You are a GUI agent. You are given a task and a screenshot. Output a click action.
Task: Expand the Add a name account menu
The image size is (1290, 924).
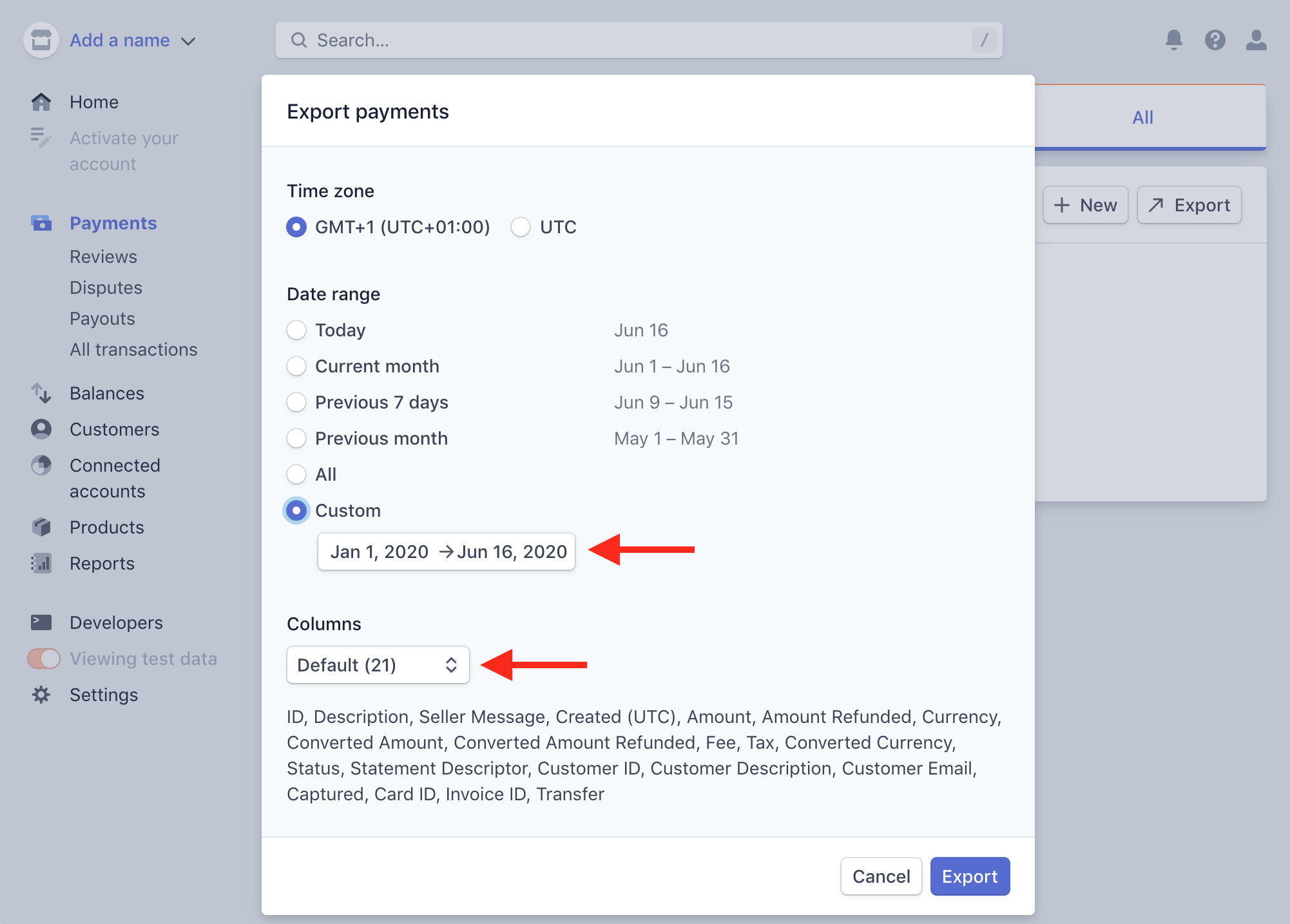pyautogui.click(x=132, y=41)
